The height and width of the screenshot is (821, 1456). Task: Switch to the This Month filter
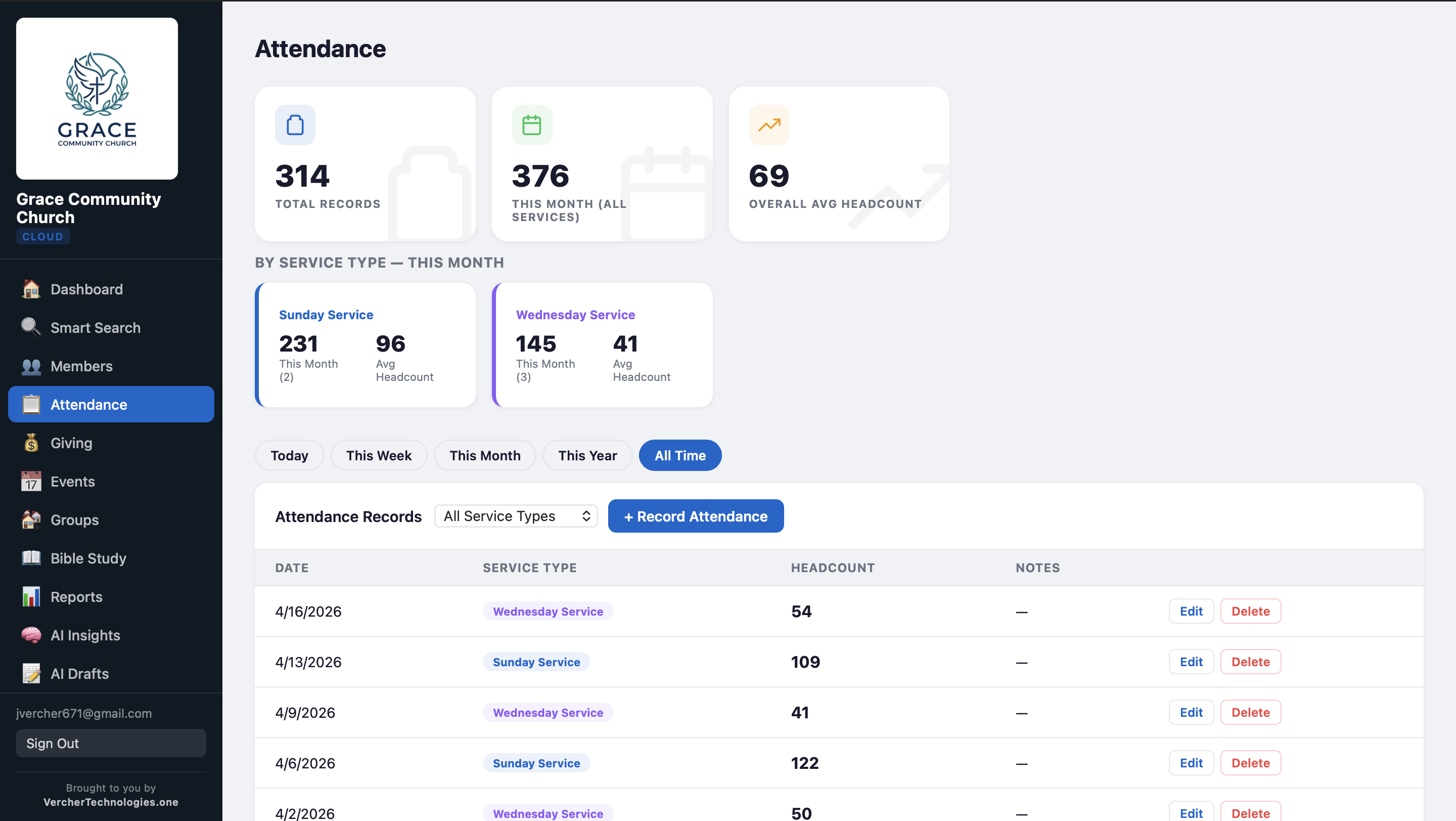[484, 455]
